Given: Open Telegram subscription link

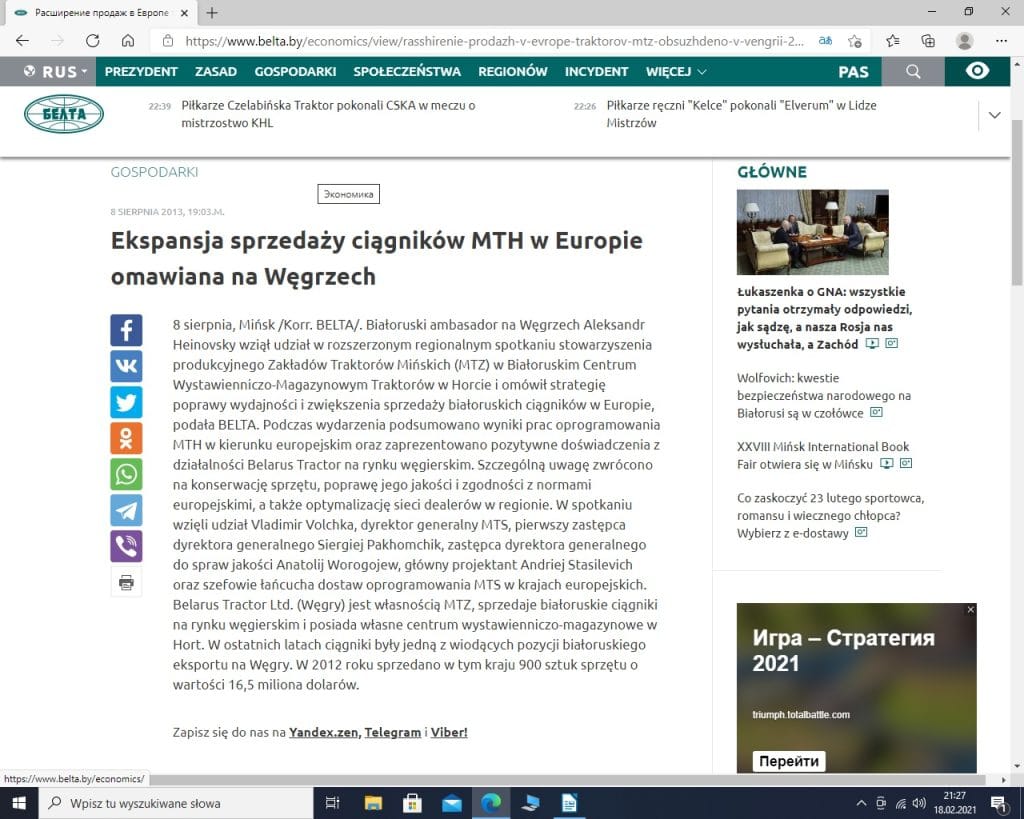Looking at the screenshot, I should [392, 732].
